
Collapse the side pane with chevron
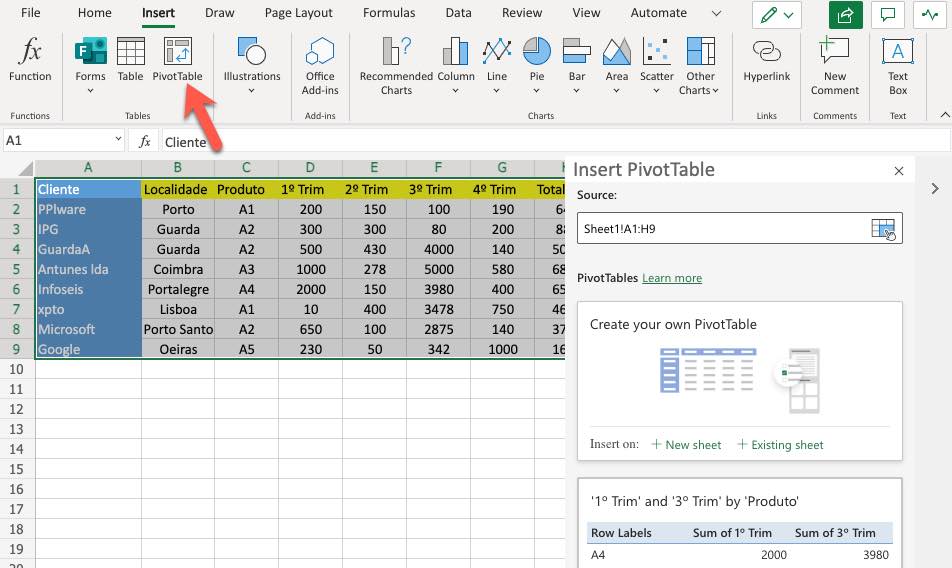pos(935,189)
